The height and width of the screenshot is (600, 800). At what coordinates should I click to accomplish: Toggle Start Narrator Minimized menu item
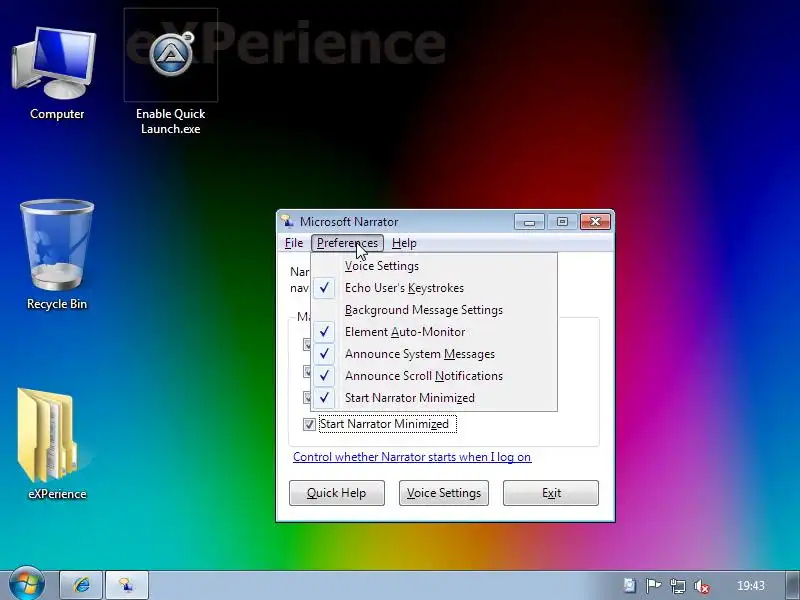coord(434,397)
